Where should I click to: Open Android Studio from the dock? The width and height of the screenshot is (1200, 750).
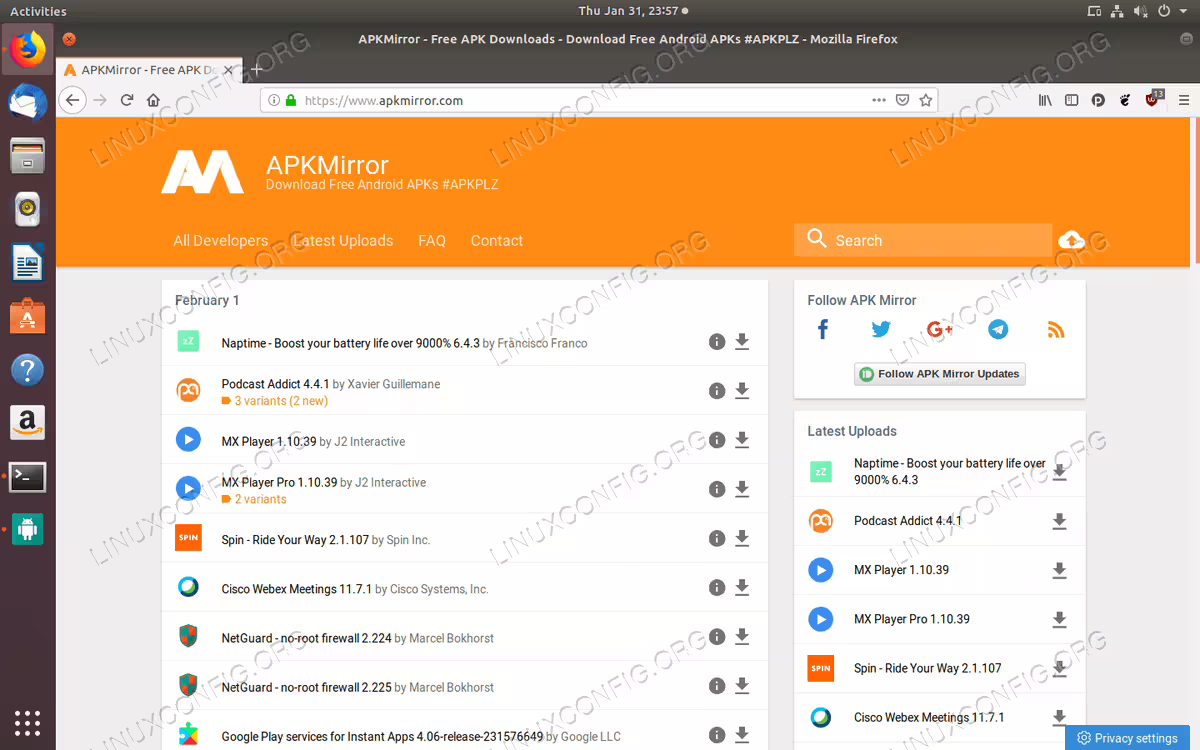(x=28, y=529)
